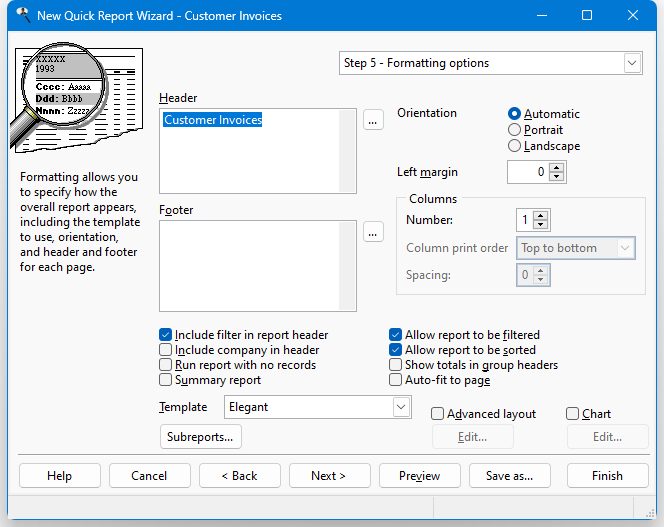Minimize the wizard window

pos(542,16)
